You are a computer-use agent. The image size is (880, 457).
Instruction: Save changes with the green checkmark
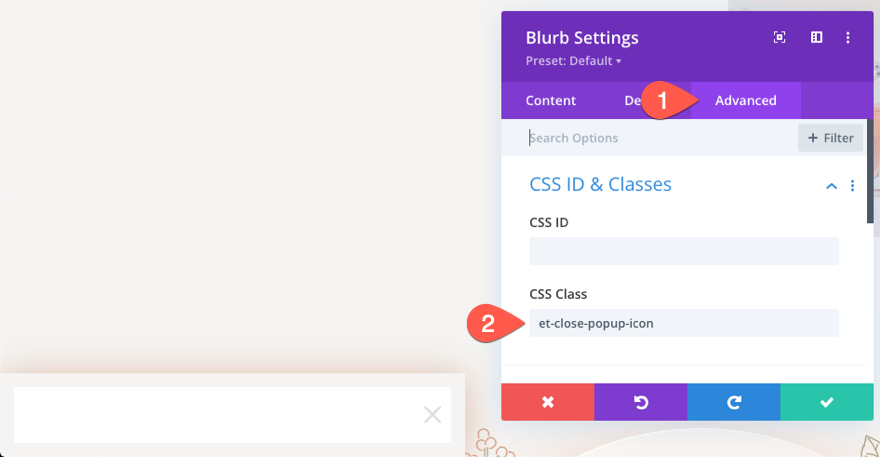827,402
